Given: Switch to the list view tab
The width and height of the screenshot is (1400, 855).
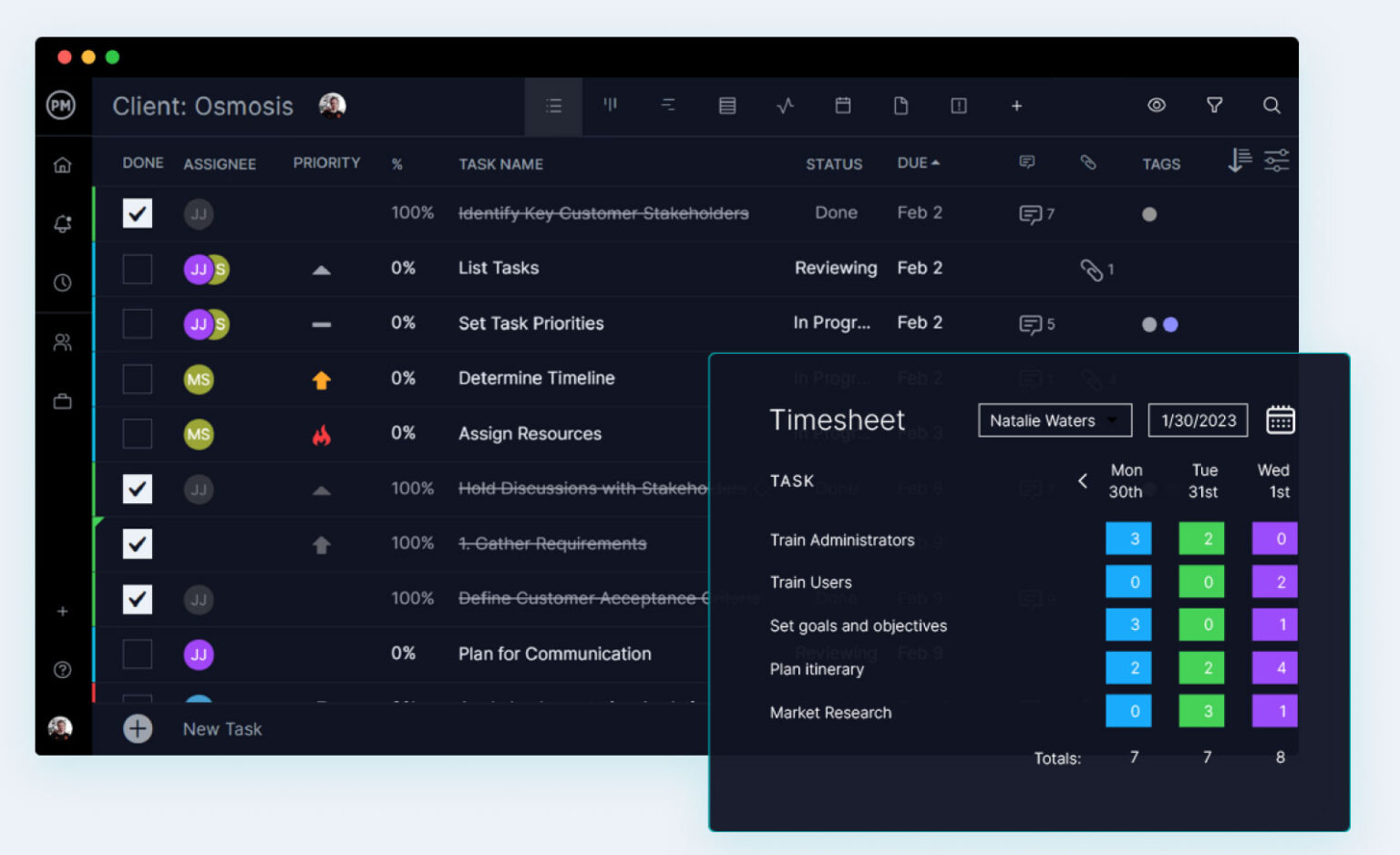Looking at the screenshot, I should (553, 106).
